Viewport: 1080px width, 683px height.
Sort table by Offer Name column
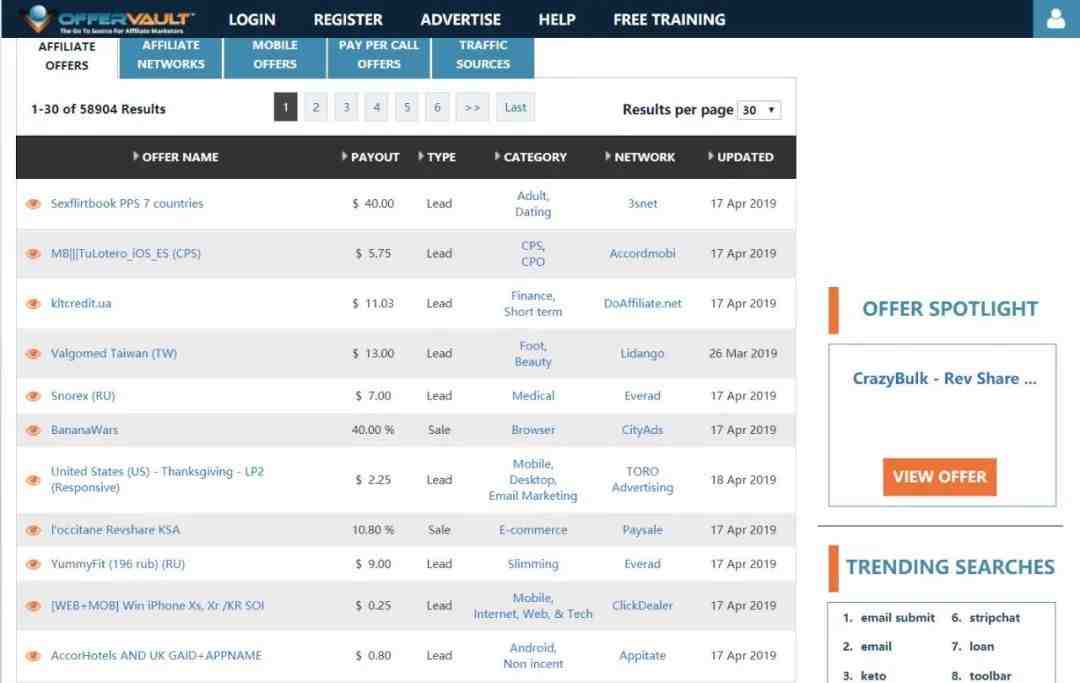pyautogui.click(x=176, y=157)
